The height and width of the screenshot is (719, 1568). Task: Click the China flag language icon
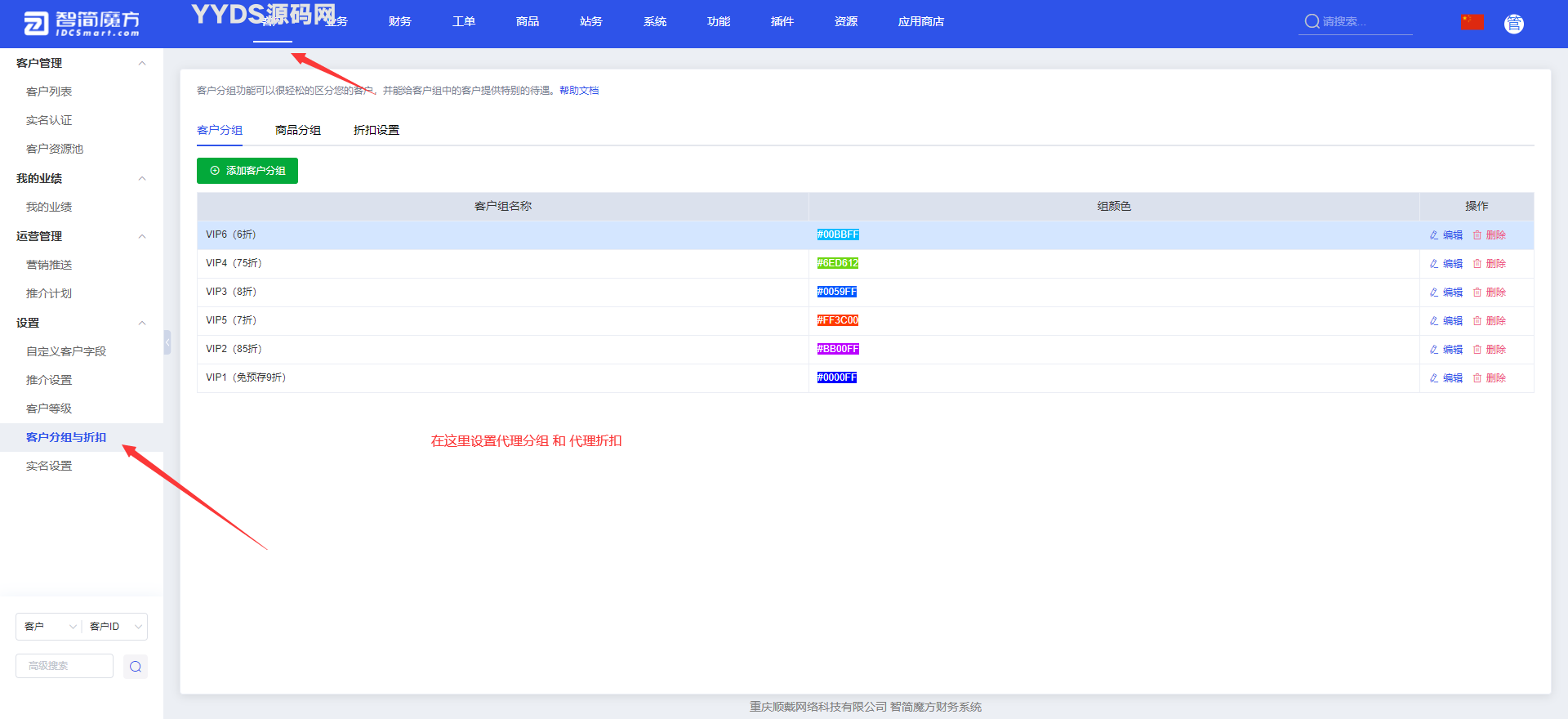1472,22
